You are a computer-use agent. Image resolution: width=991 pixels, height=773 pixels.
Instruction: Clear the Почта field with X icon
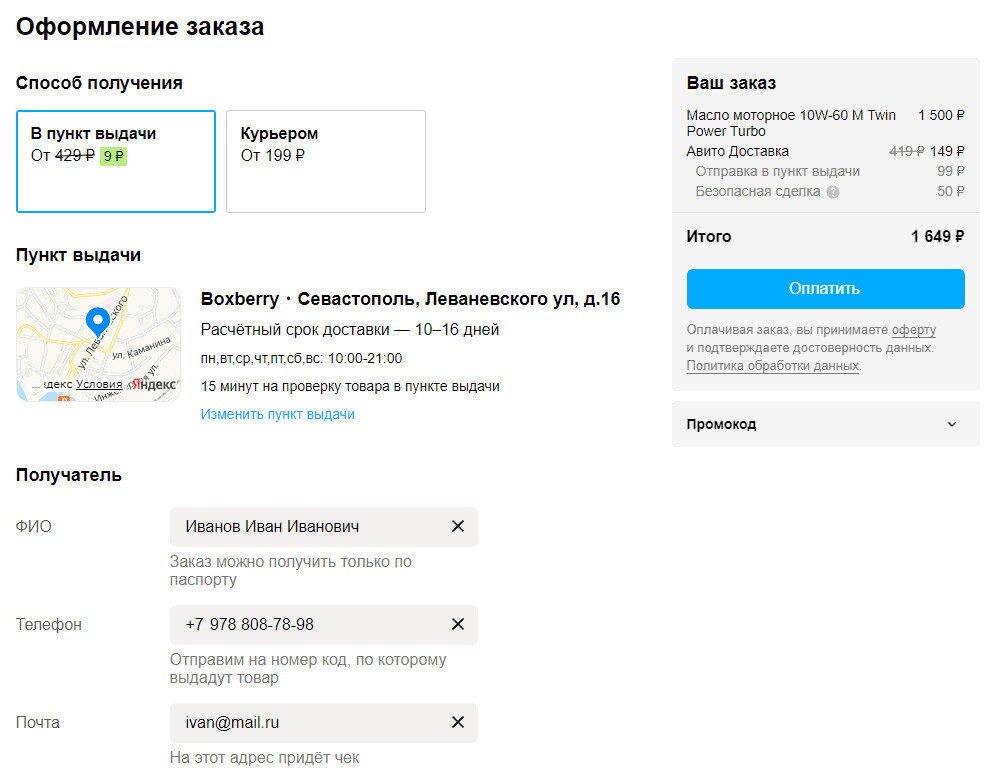pos(458,722)
